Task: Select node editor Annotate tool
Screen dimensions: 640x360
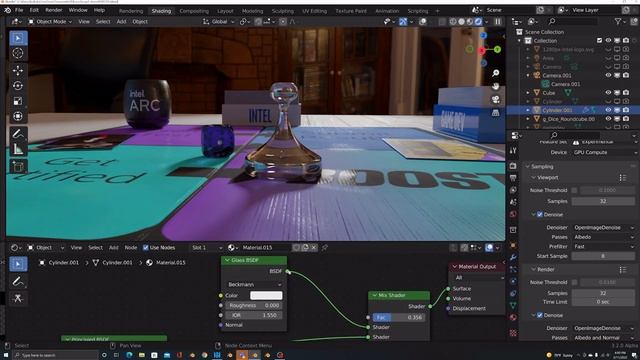Action: (18, 281)
